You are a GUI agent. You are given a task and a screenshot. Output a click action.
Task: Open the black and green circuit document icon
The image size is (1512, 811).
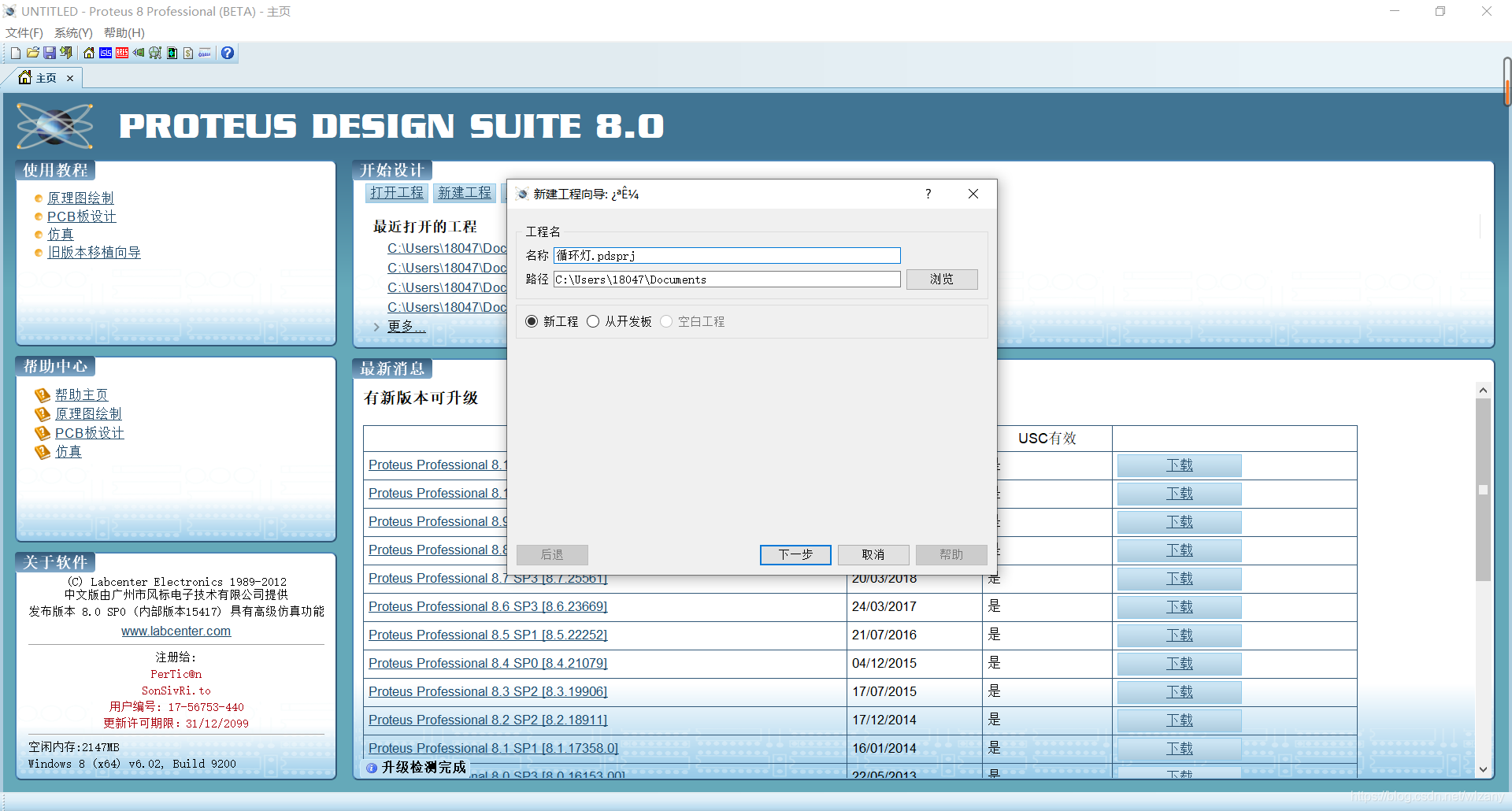tap(172, 53)
